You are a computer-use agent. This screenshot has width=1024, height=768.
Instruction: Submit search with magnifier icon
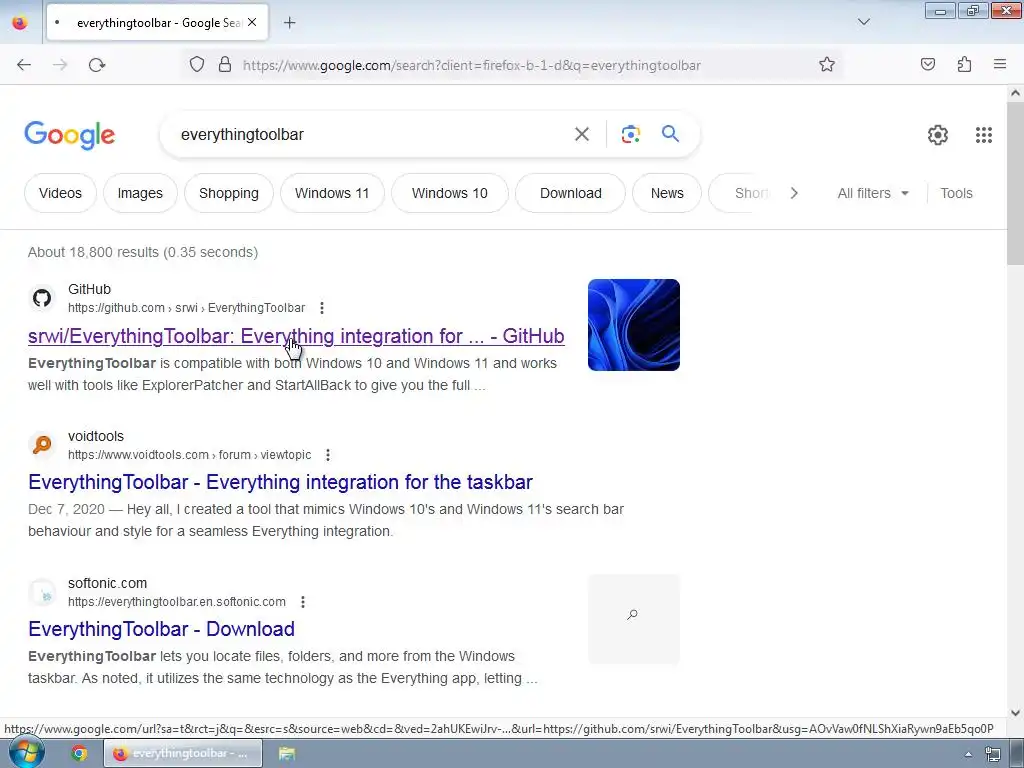671,134
